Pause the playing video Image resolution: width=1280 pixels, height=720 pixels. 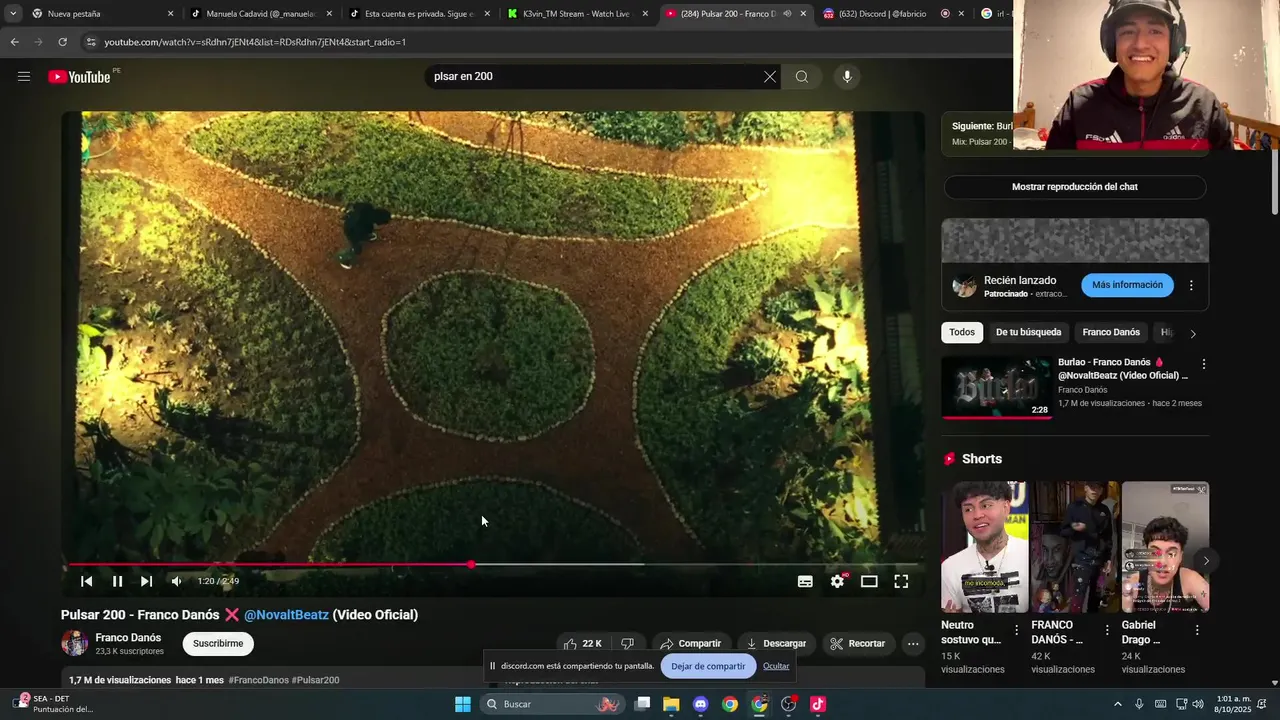click(117, 581)
